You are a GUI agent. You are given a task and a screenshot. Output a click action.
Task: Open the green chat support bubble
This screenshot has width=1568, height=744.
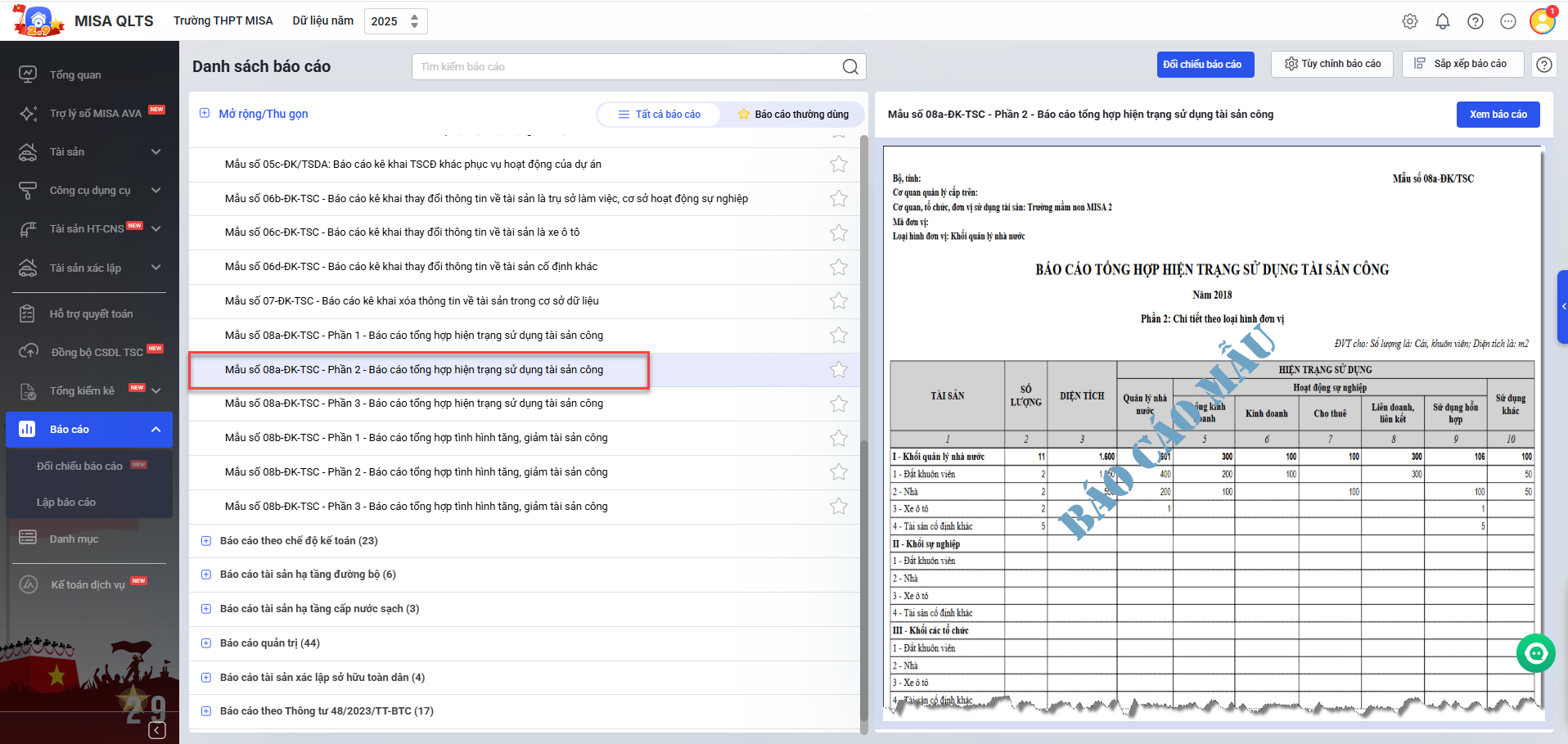[x=1535, y=653]
